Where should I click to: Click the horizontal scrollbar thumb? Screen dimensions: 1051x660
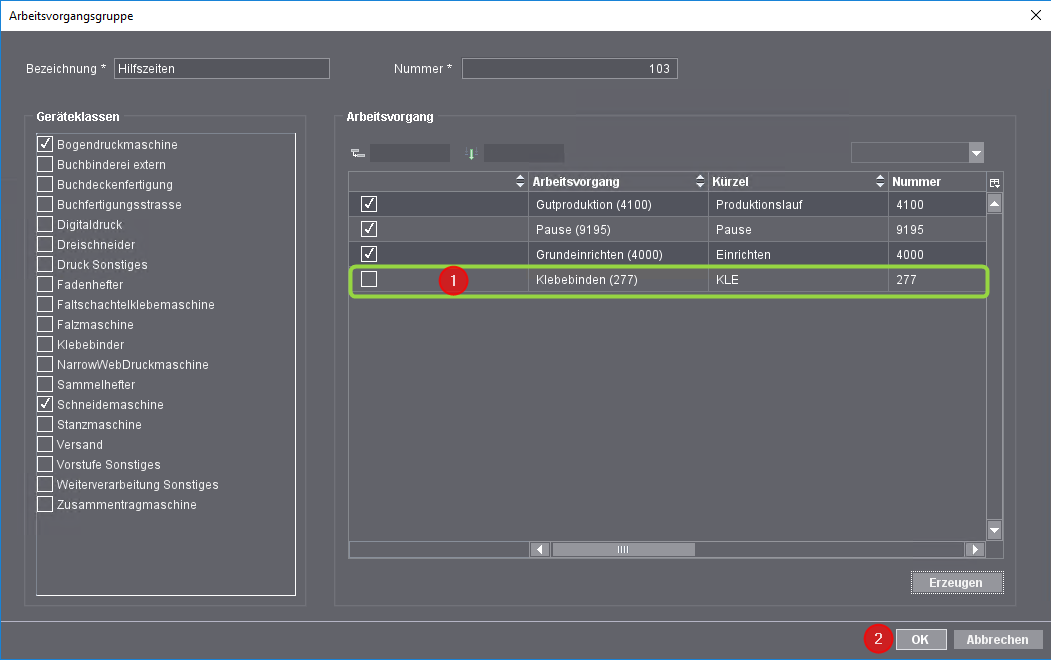(623, 549)
